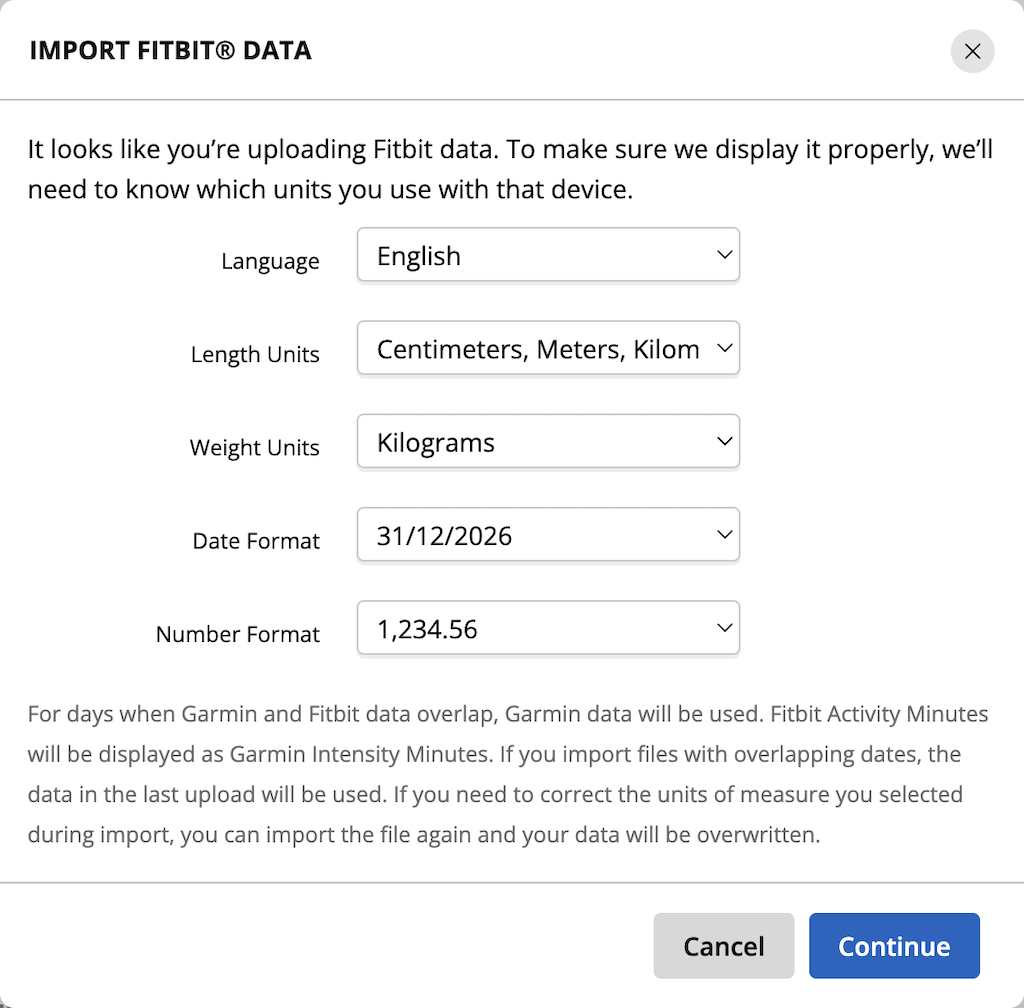Click the Weight Units label

(x=255, y=448)
